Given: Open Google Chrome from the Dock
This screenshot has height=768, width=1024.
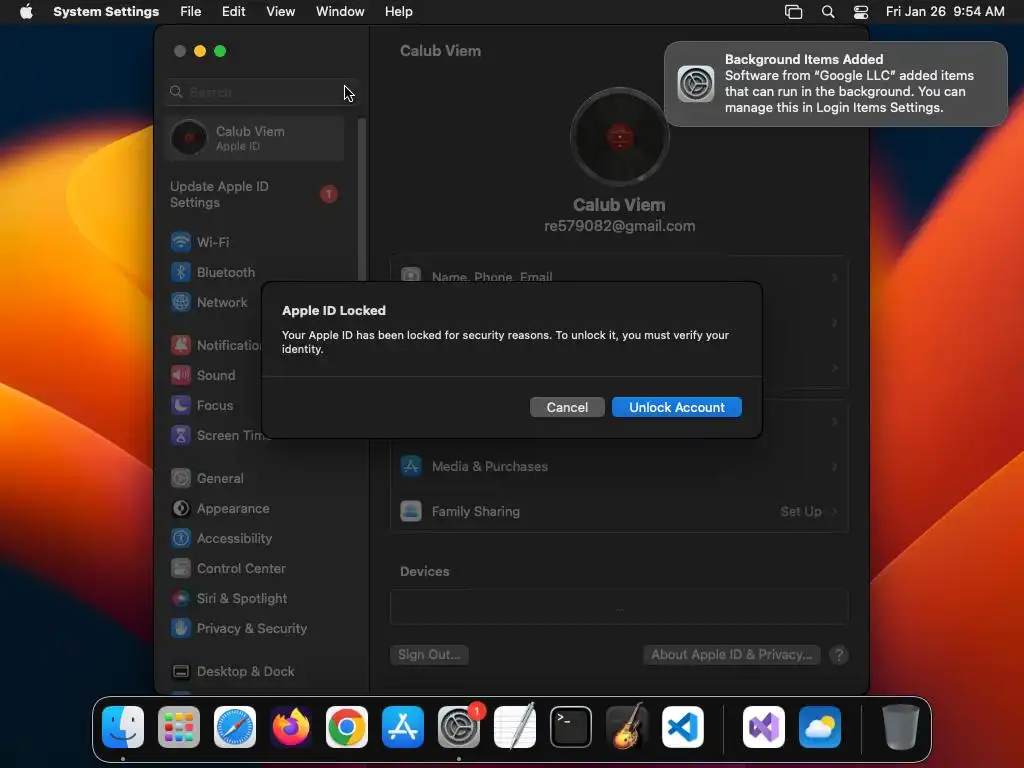Looking at the screenshot, I should 347,727.
